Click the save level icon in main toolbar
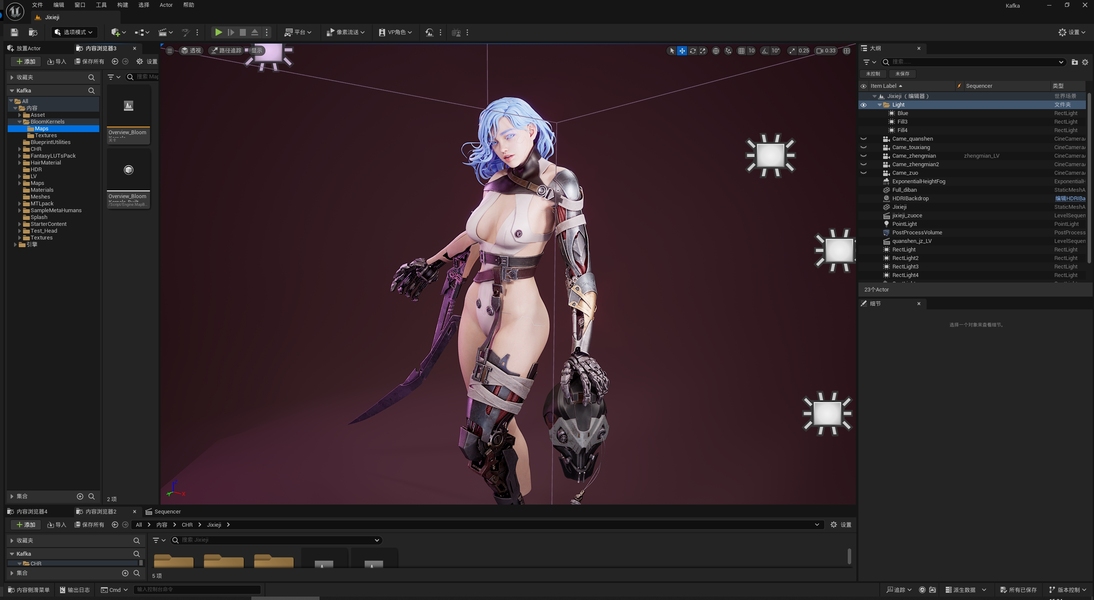Viewport: 1094px width, 600px height. tap(14, 32)
